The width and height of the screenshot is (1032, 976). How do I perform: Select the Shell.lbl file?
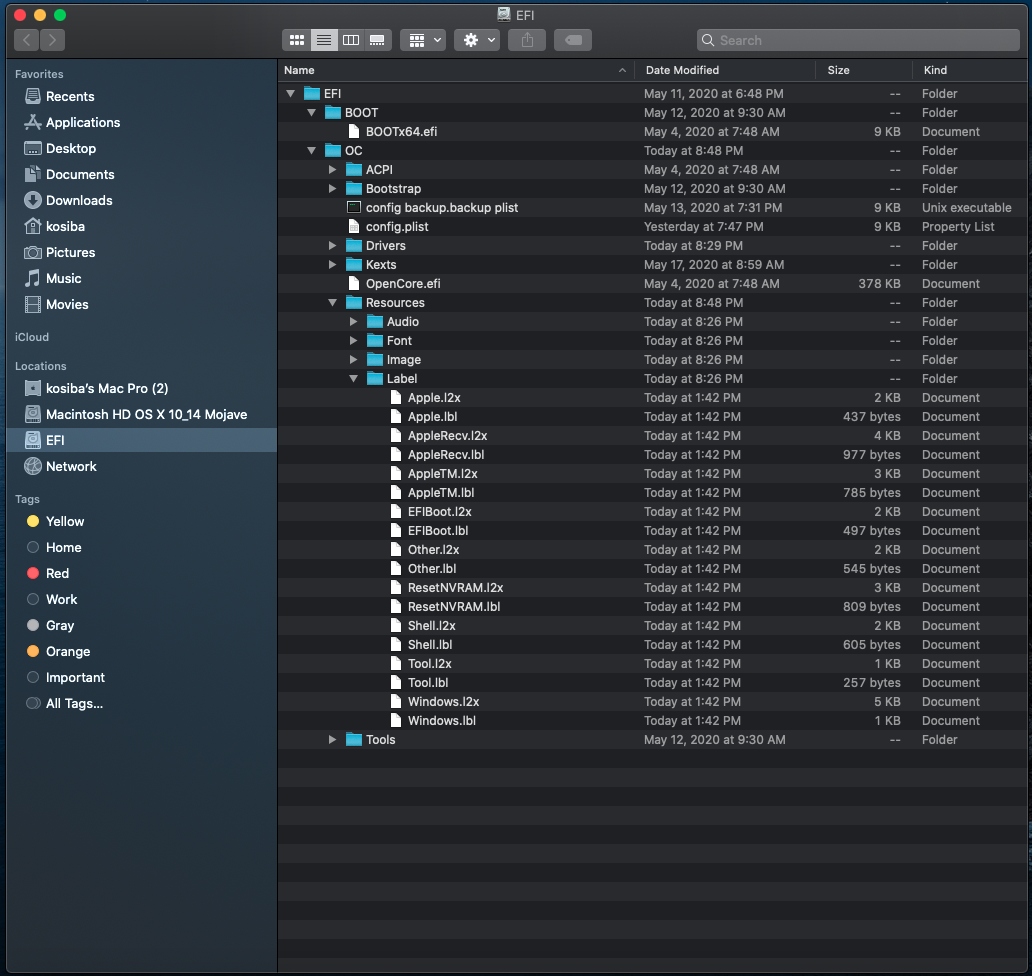(x=654, y=645)
